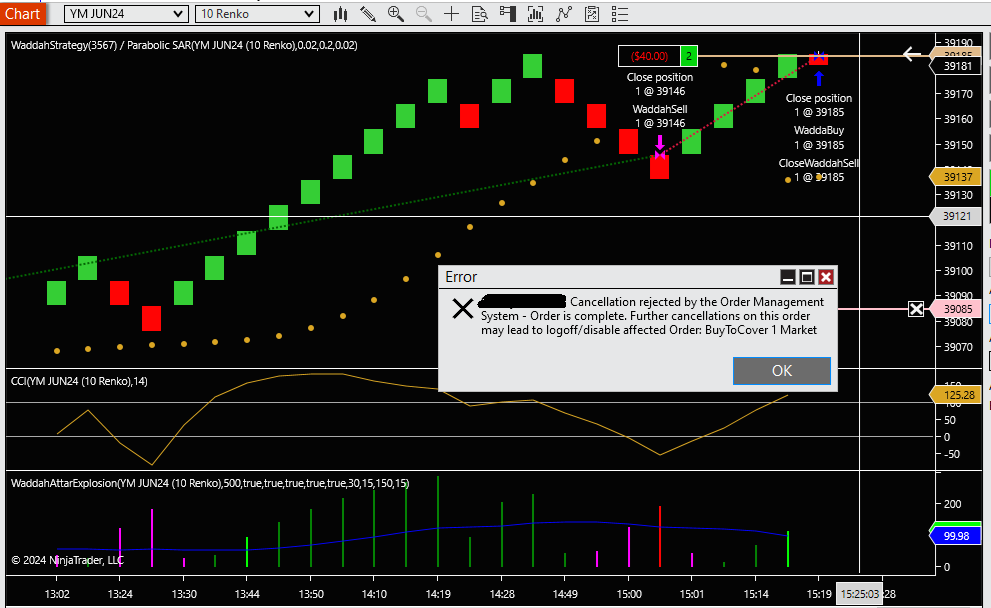Select the WaddahStrategy(3567) / Parabolic SAR label
The height and width of the screenshot is (608, 991).
tap(184, 45)
